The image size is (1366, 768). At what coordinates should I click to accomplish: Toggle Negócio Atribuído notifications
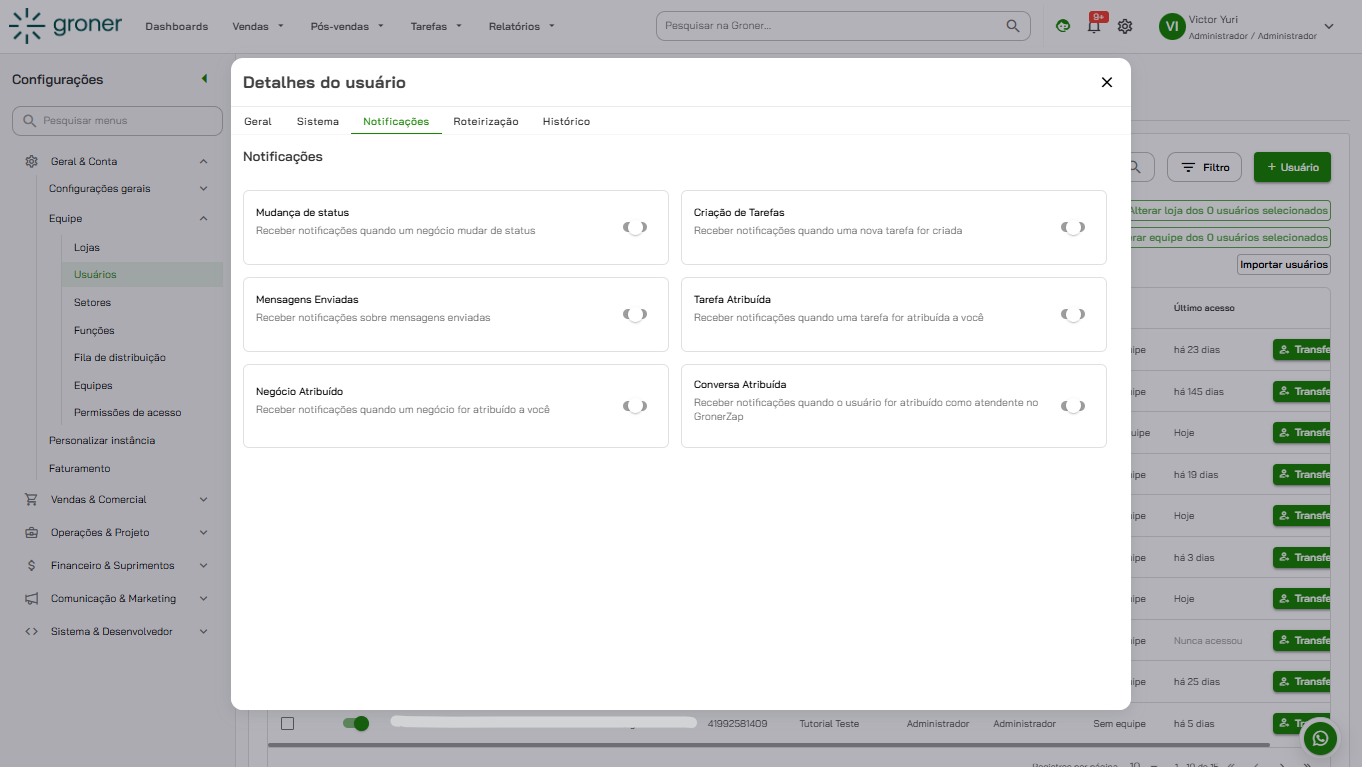(x=635, y=406)
